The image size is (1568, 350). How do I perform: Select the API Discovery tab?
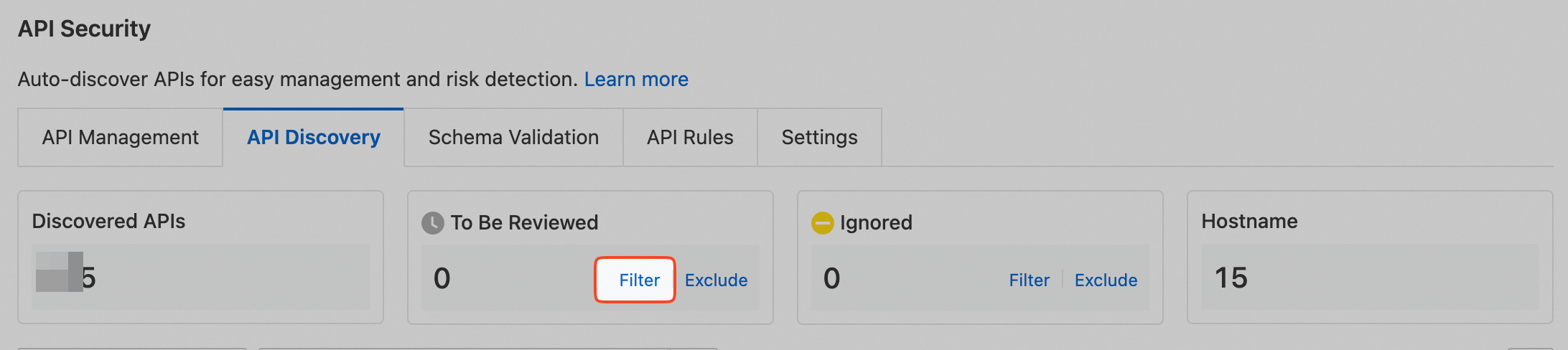tap(314, 138)
